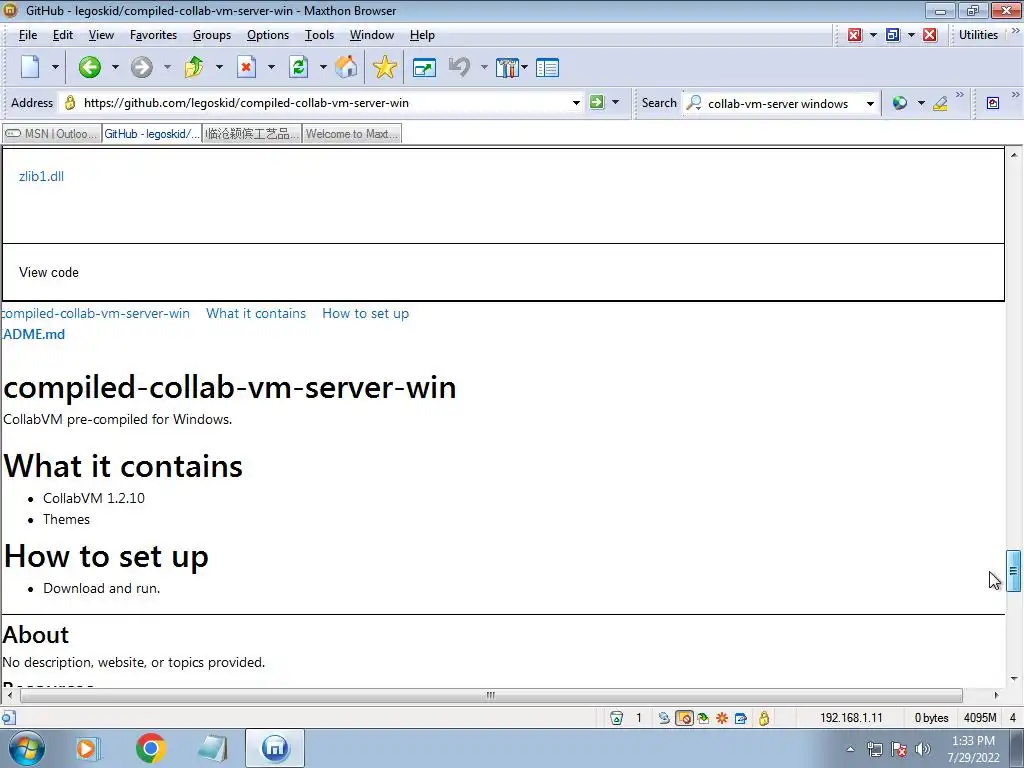
Task: Click the green Go arrow next to address bar
Action: (x=597, y=102)
